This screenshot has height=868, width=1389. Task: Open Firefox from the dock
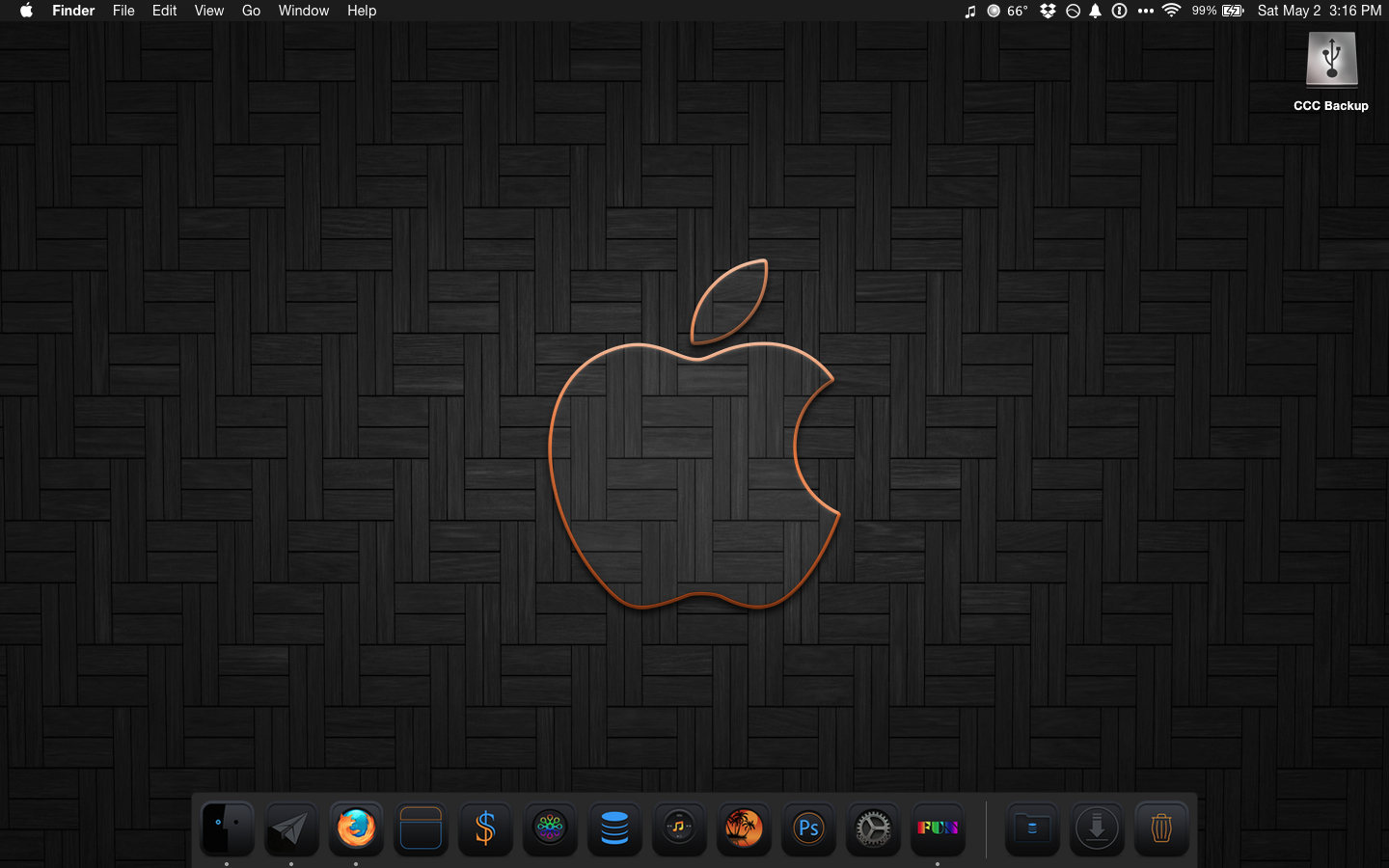point(356,827)
